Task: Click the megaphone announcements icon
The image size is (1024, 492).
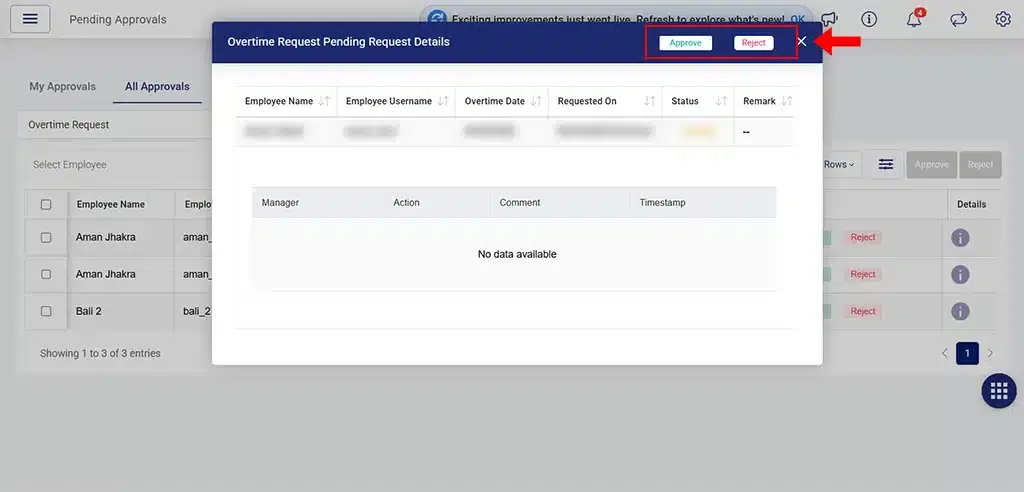Action: (829, 19)
